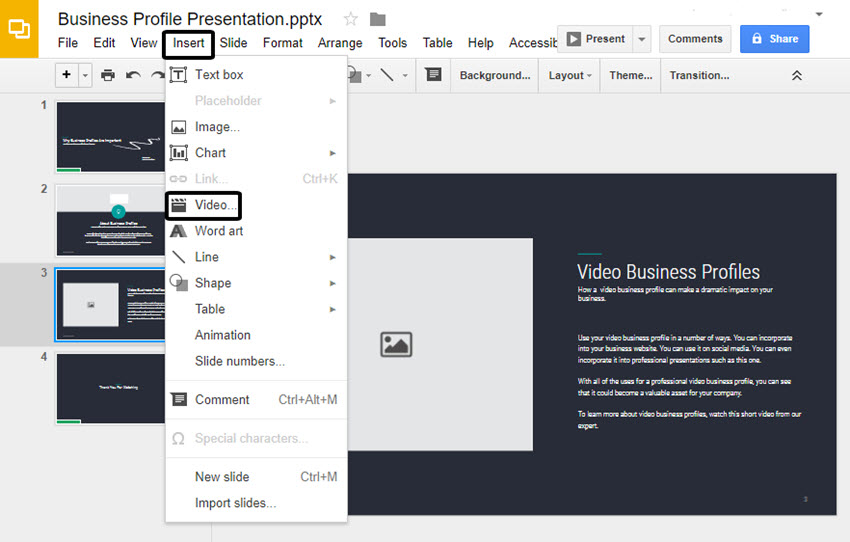
Task: Open the Layout dropdown
Action: tap(570, 75)
